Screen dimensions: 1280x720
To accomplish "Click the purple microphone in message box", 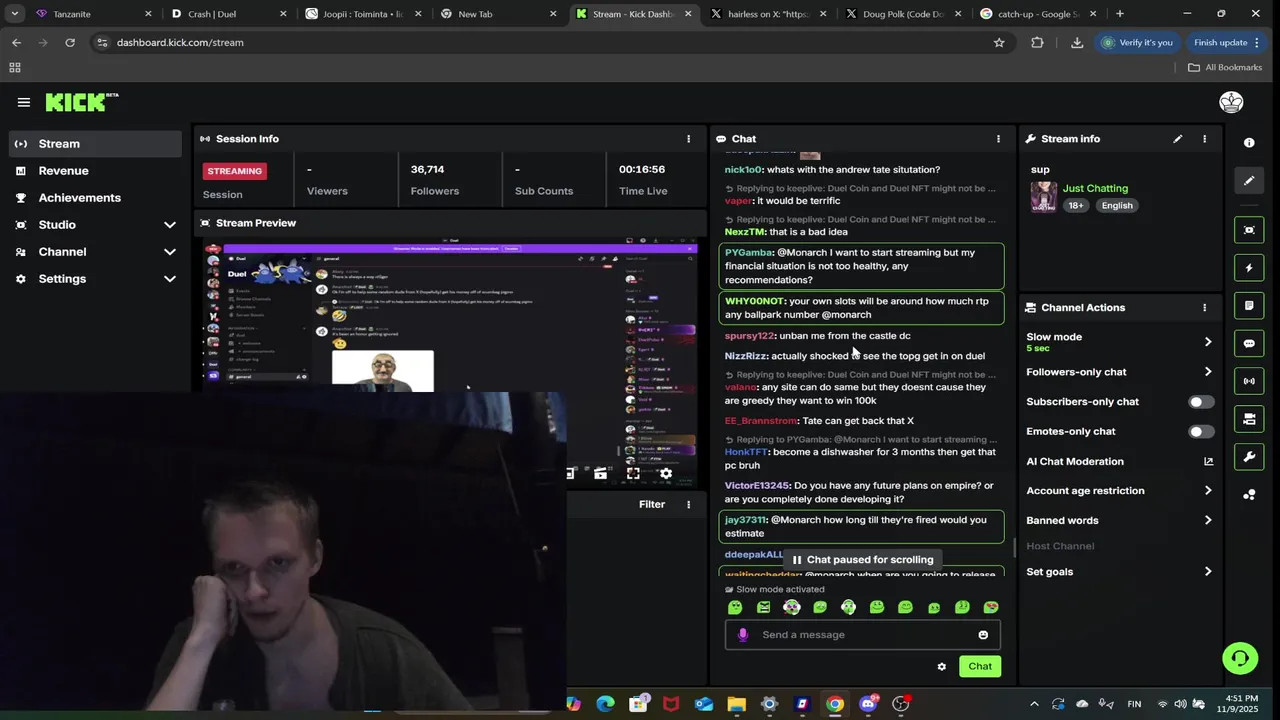I will [742, 635].
